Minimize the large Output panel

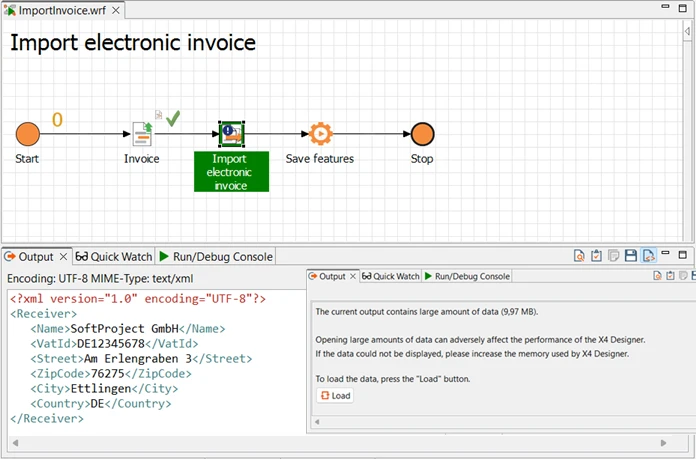[x=667, y=256]
